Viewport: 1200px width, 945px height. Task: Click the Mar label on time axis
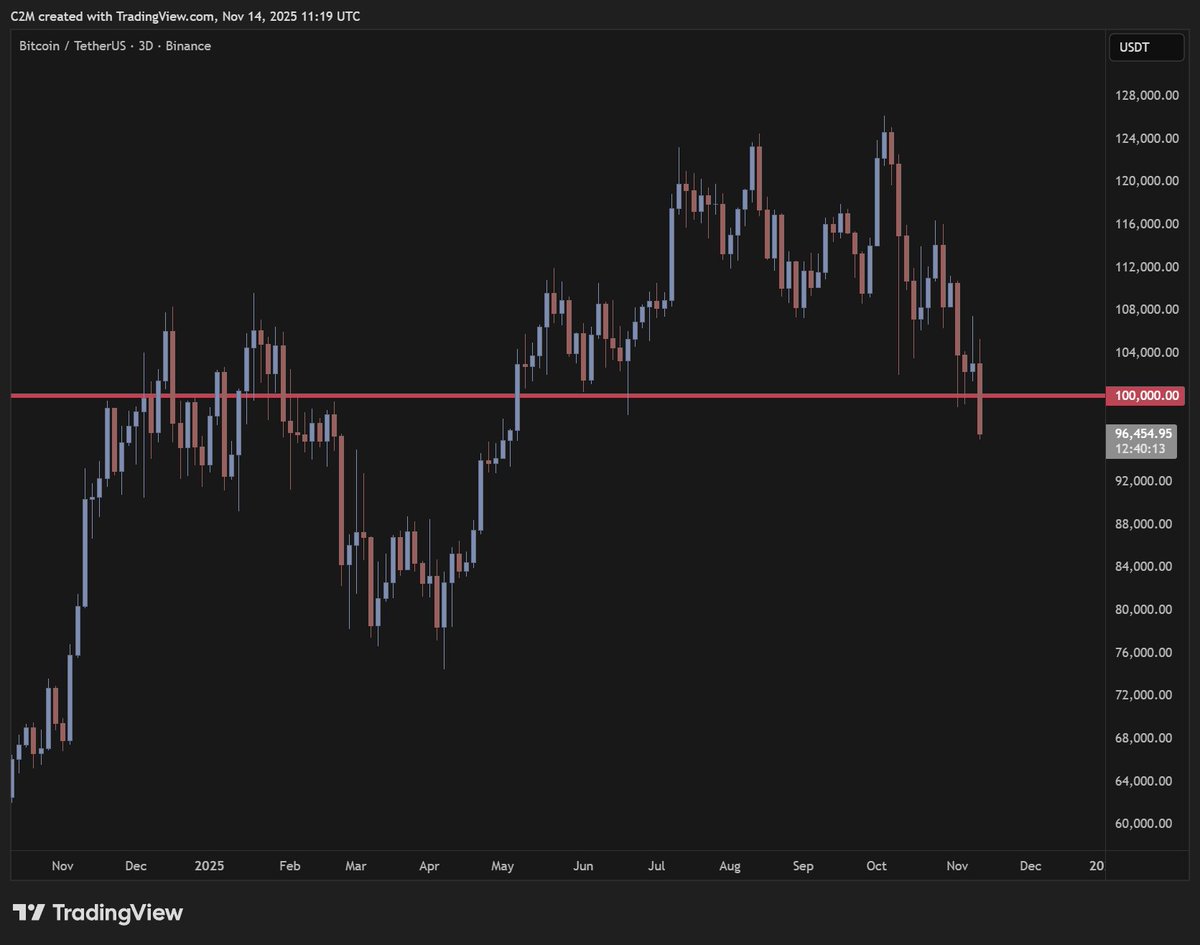point(356,866)
